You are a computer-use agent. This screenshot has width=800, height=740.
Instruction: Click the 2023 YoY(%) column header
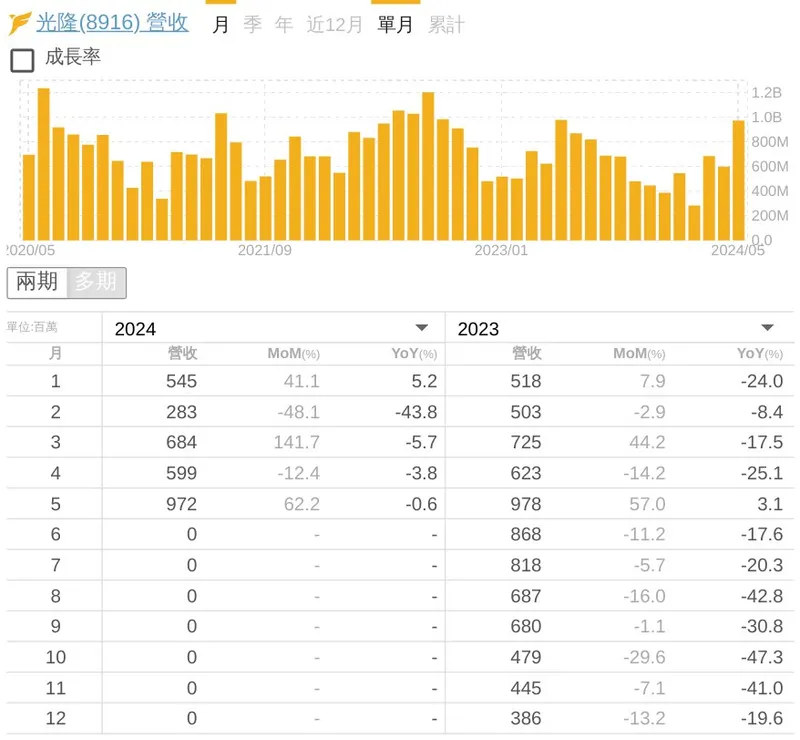point(760,354)
